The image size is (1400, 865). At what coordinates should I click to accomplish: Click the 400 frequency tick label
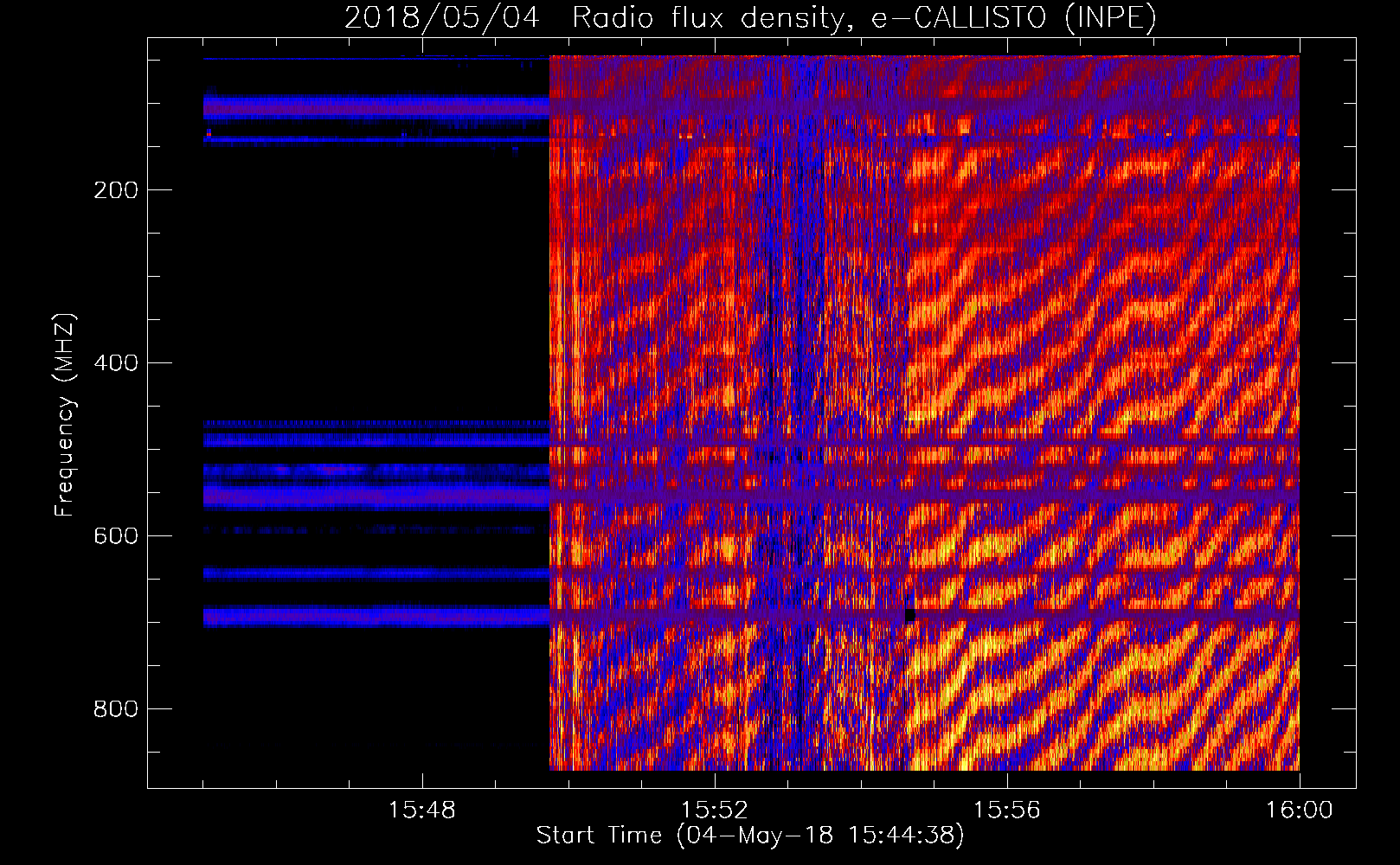(x=116, y=363)
